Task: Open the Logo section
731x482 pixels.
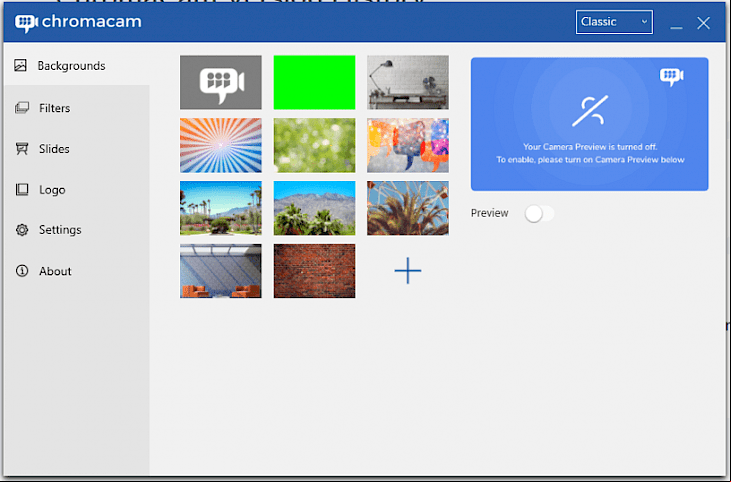Action: pos(76,189)
